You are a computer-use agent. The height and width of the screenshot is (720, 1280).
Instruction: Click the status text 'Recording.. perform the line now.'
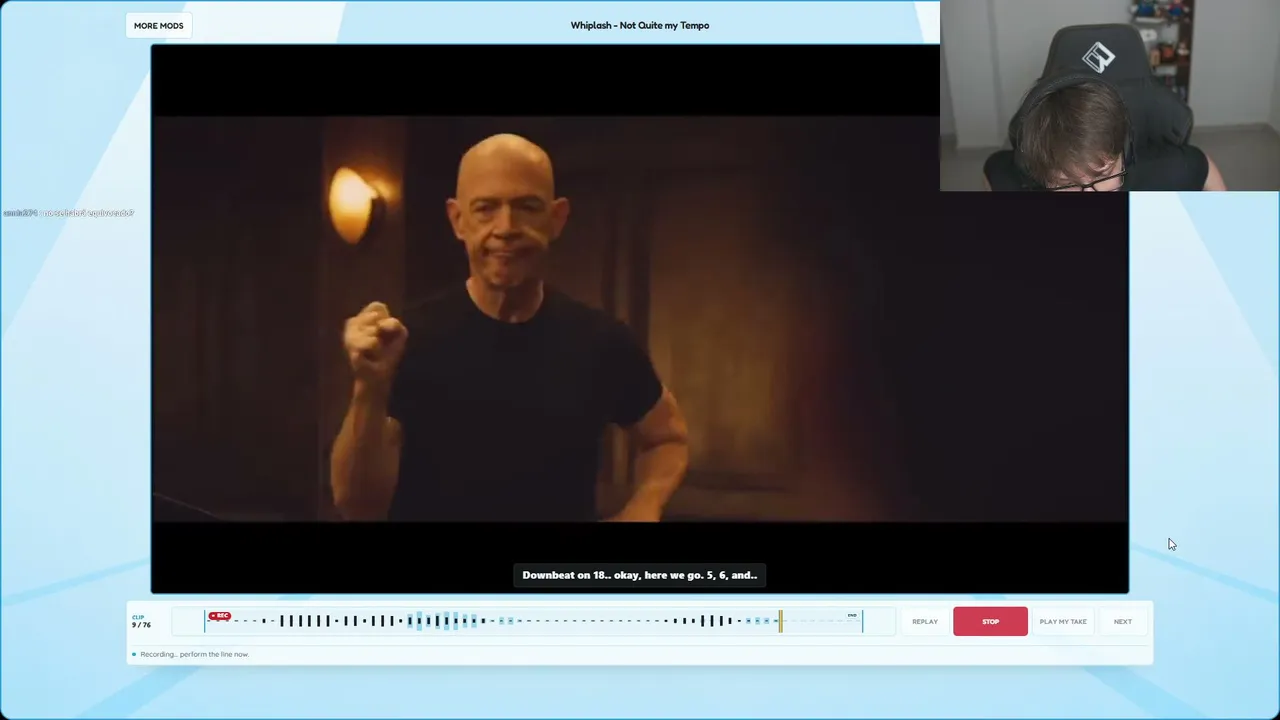point(194,654)
